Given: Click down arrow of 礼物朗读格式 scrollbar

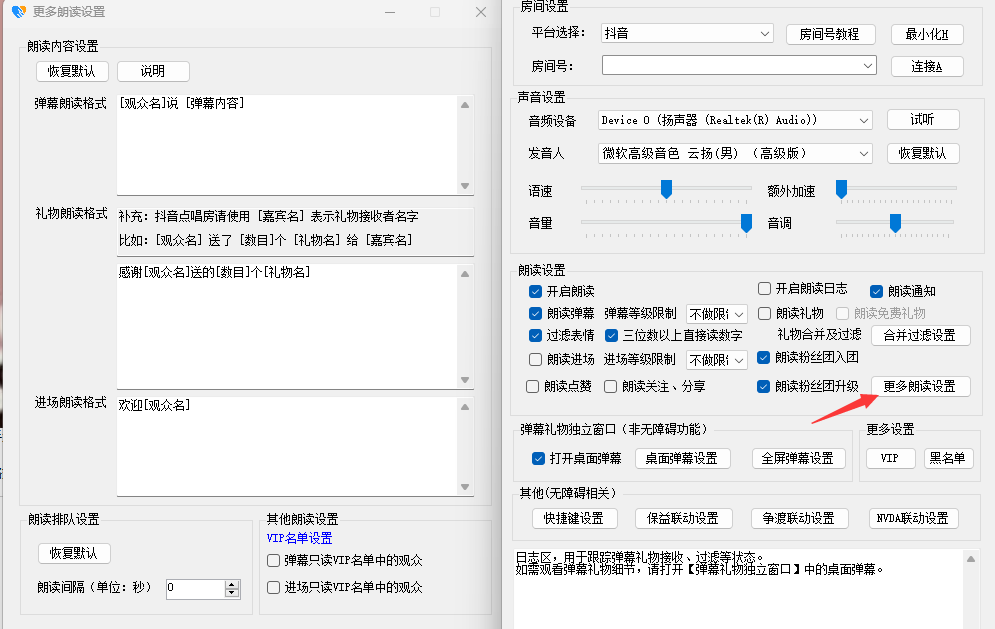Looking at the screenshot, I should pyautogui.click(x=465, y=380).
